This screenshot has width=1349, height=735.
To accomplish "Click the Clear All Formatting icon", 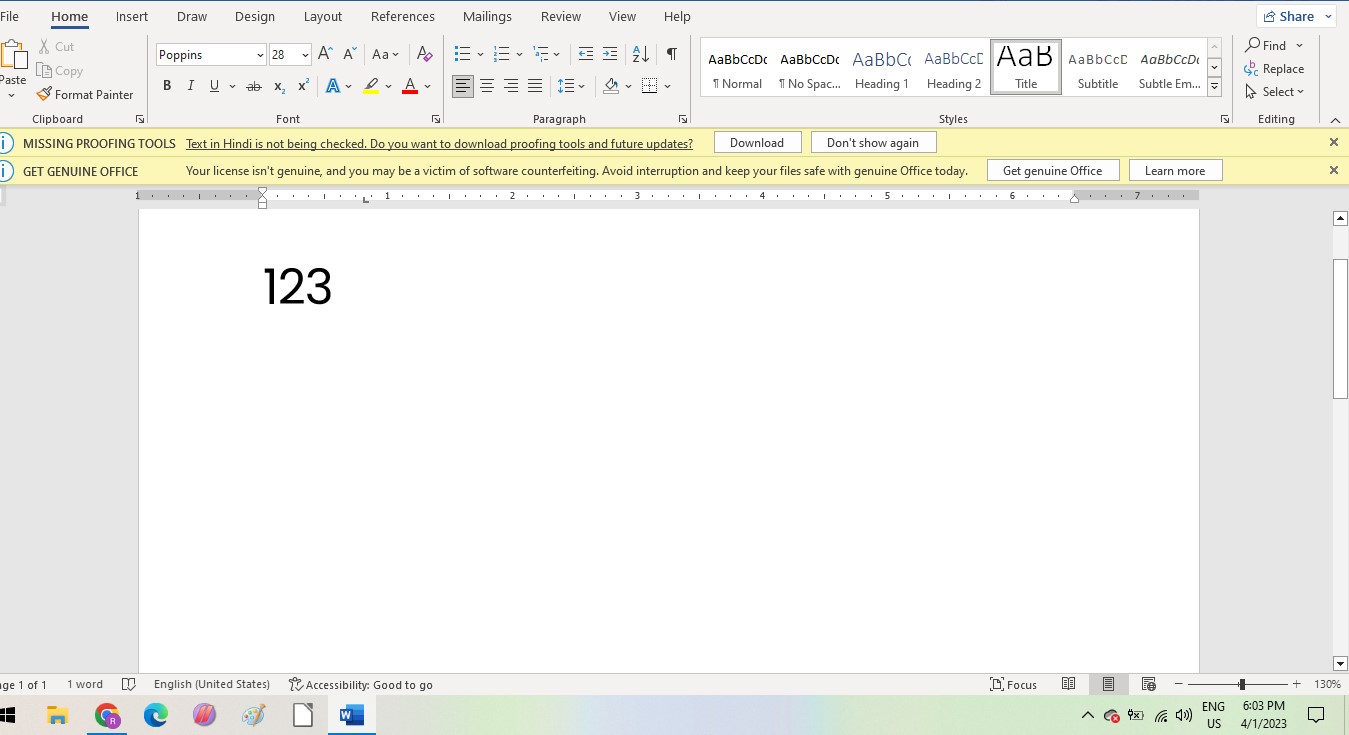I will pos(424,55).
